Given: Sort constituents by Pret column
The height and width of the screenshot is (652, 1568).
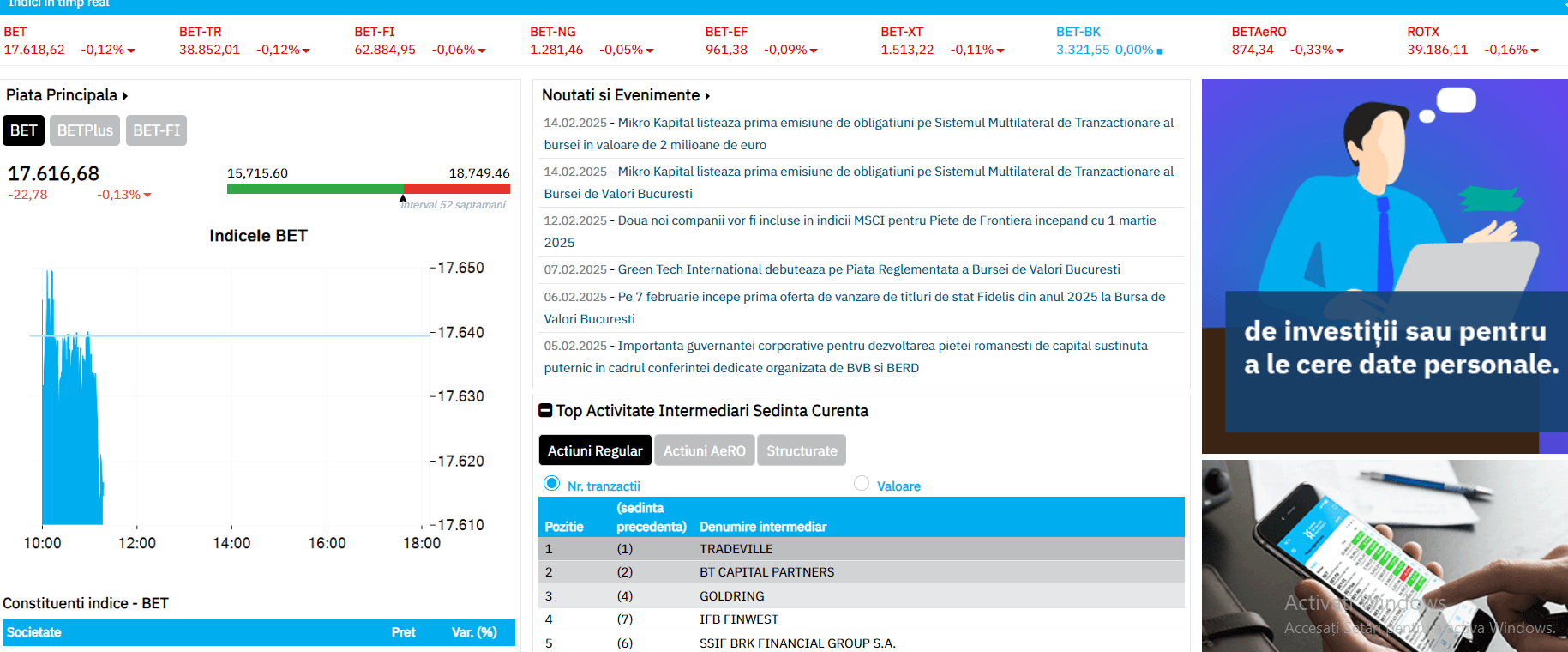Looking at the screenshot, I should click(403, 632).
